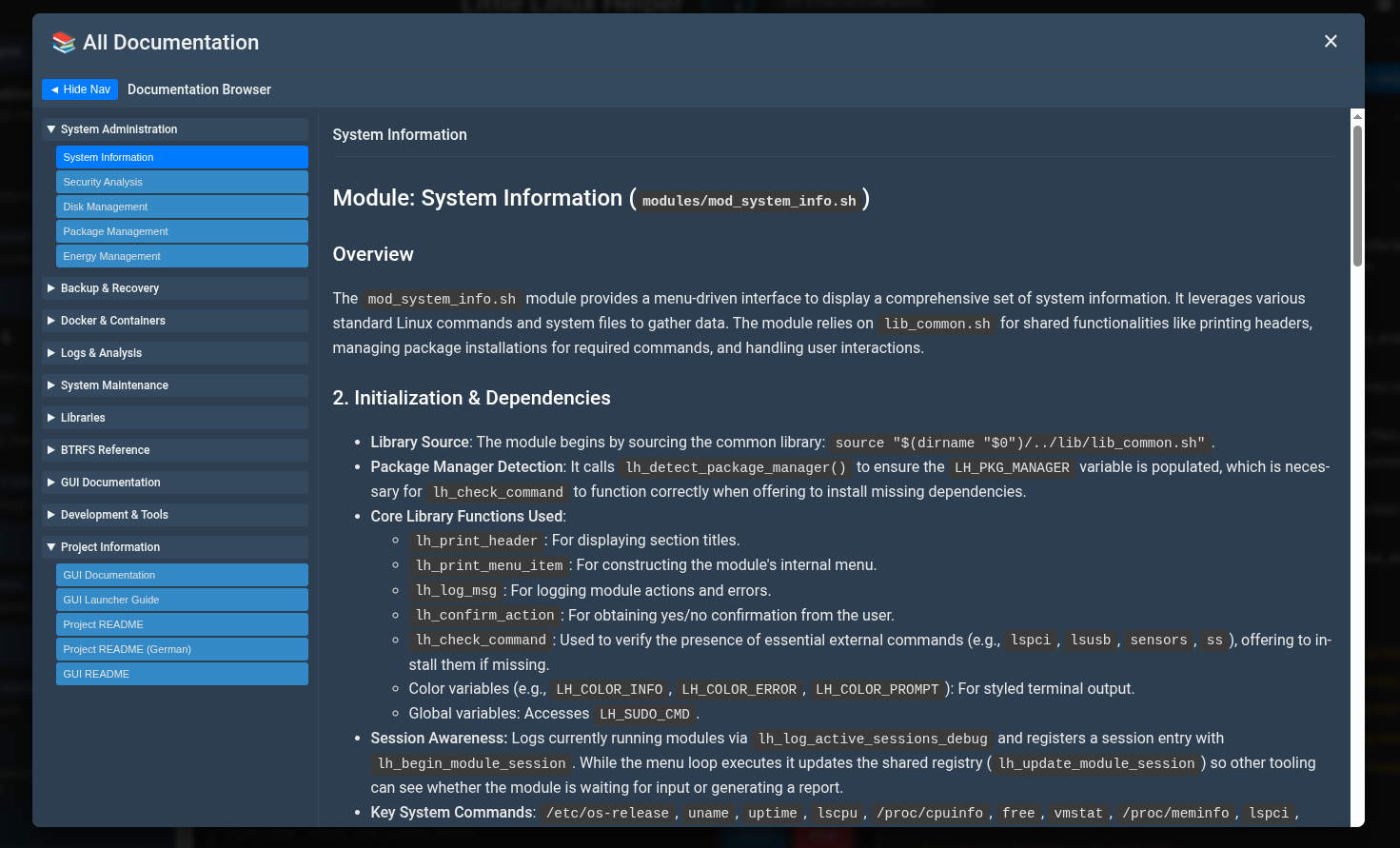Click the '/proc/cpuinfo' code

click(930, 813)
